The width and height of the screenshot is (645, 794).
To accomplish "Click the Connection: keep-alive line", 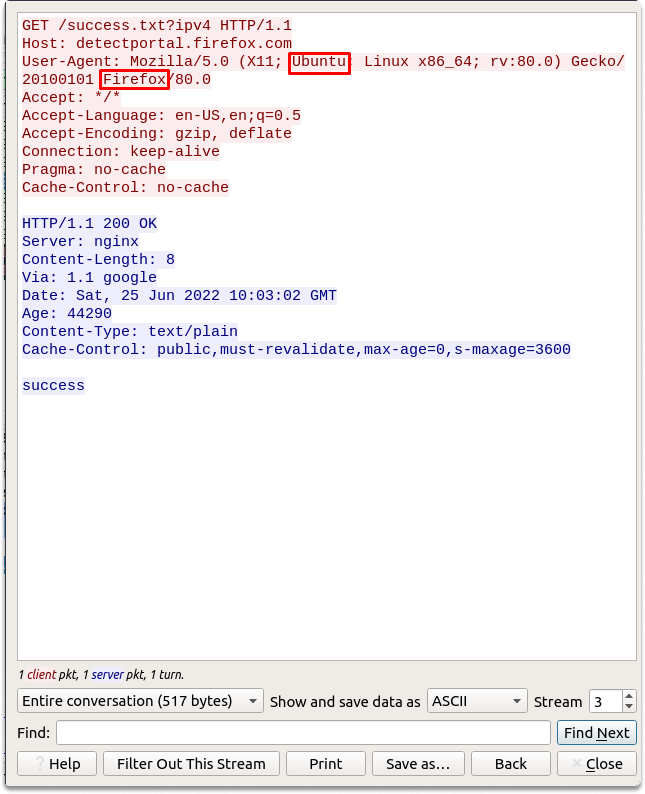I will pos(120,151).
